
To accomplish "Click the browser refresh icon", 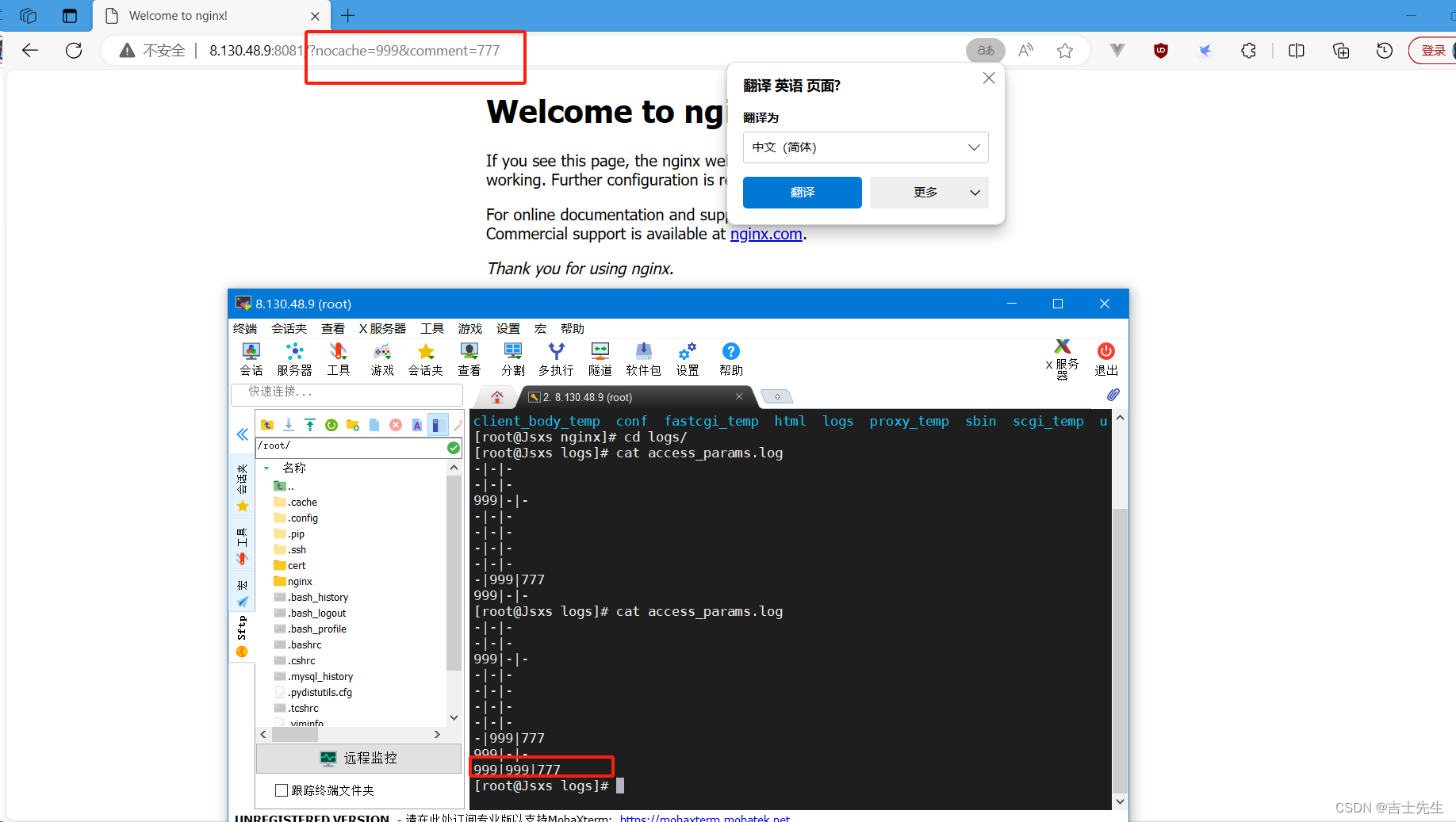I will [x=74, y=51].
